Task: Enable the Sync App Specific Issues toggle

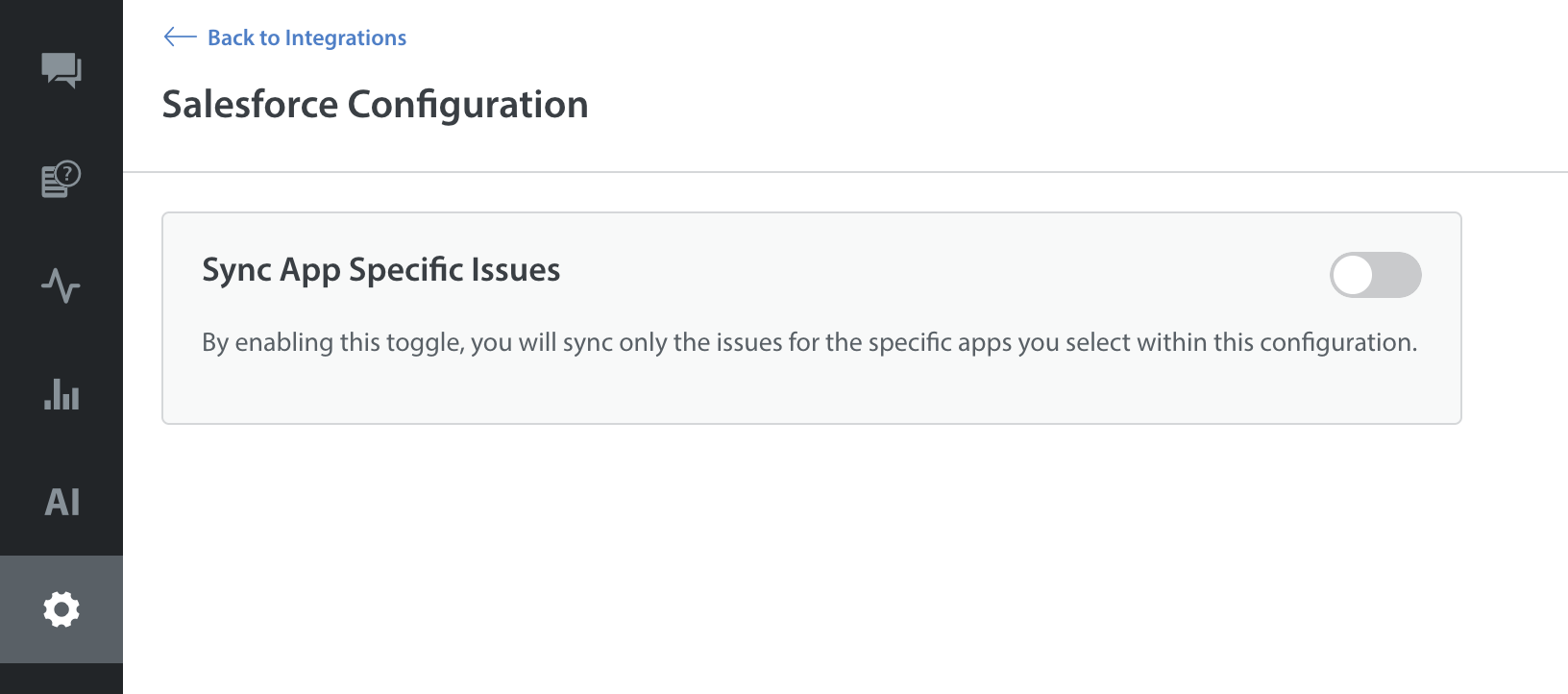Action: click(1375, 275)
